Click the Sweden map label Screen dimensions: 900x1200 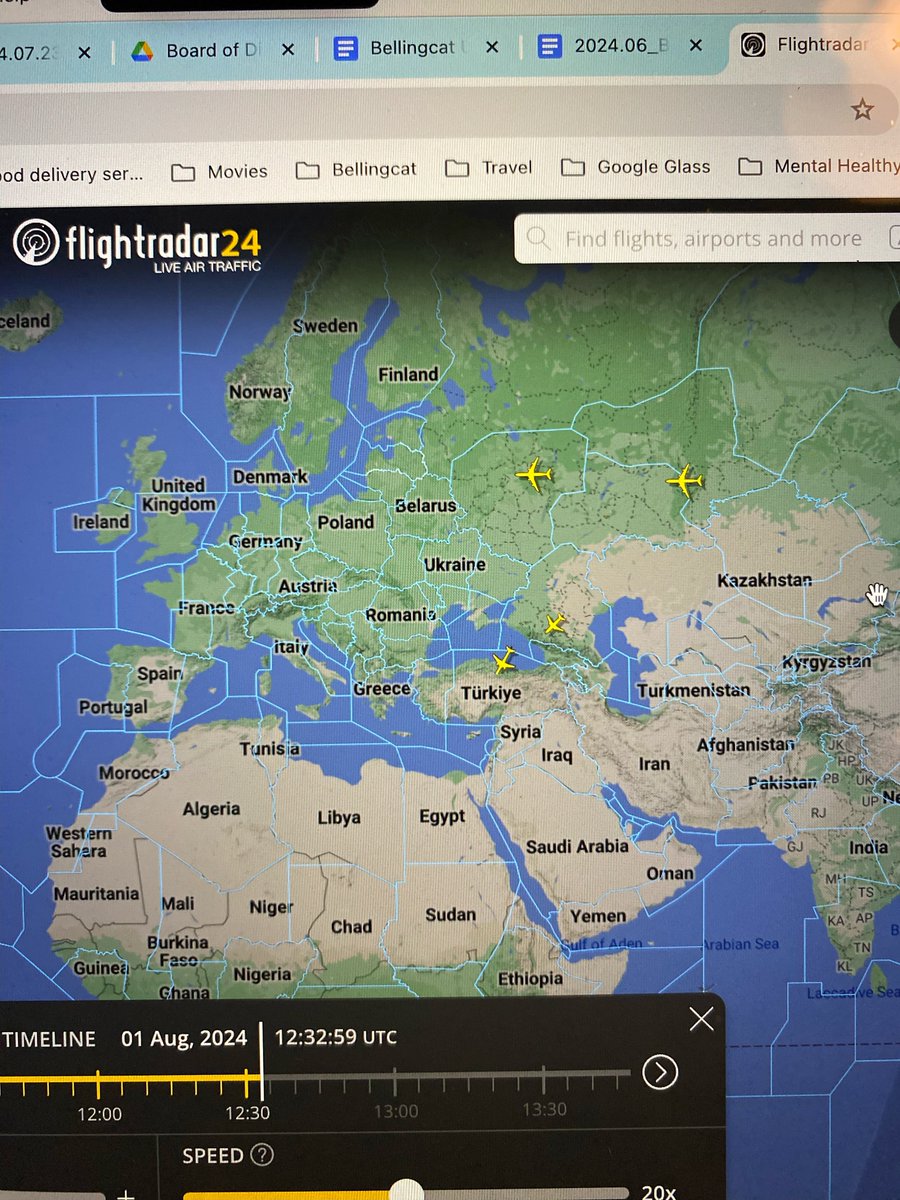(x=325, y=325)
